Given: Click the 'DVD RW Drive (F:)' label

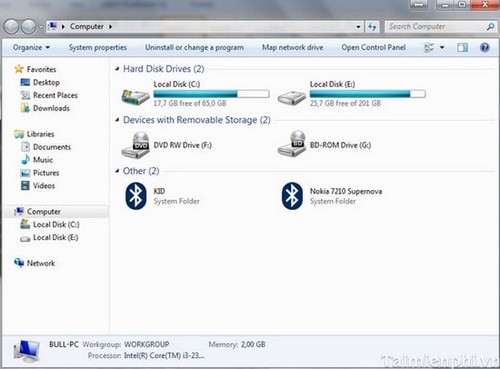Looking at the screenshot, I should [x=183, y=145].
